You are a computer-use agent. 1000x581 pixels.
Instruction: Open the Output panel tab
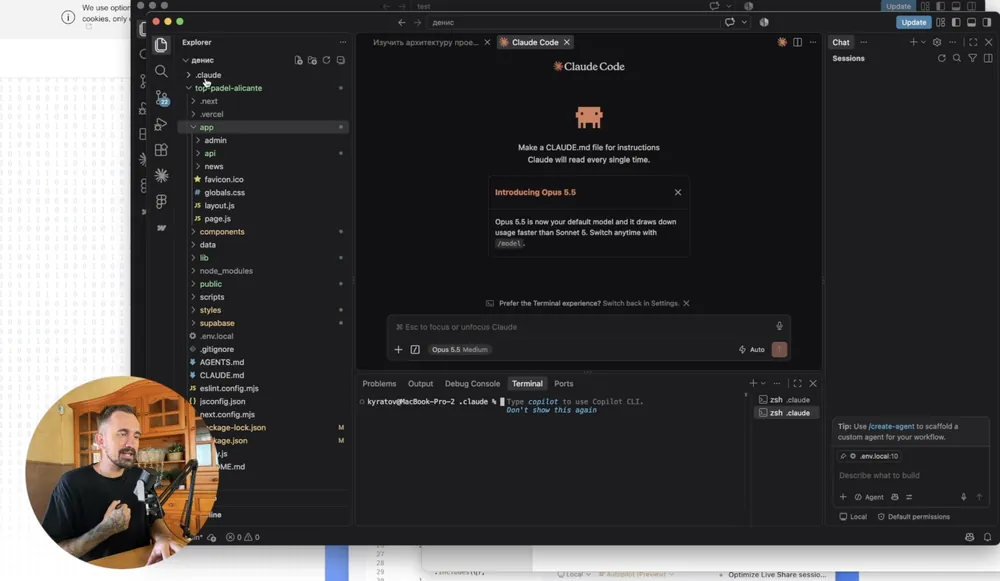point(420,383)
